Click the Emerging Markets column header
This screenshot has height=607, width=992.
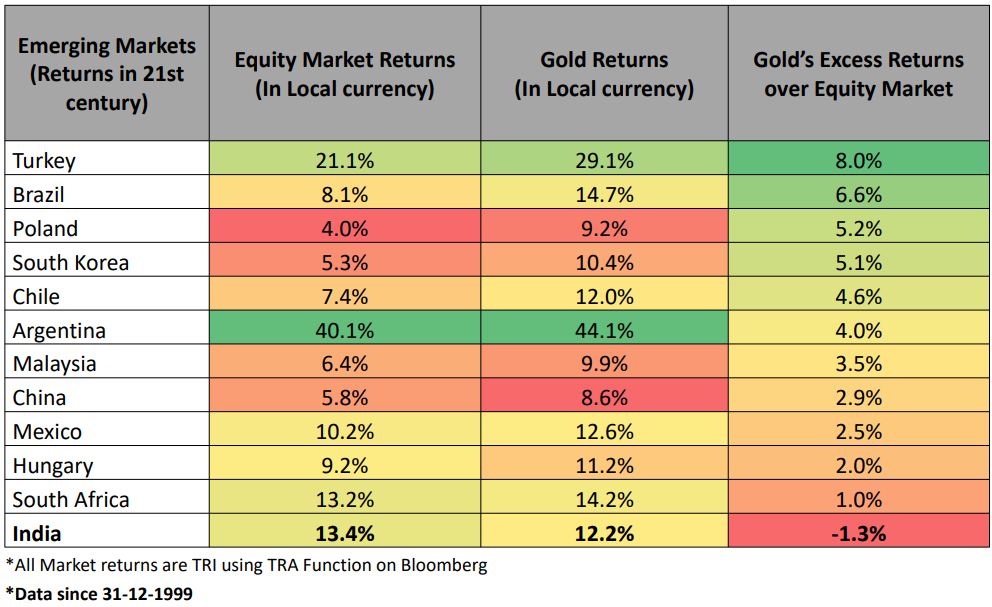point(106,74)
